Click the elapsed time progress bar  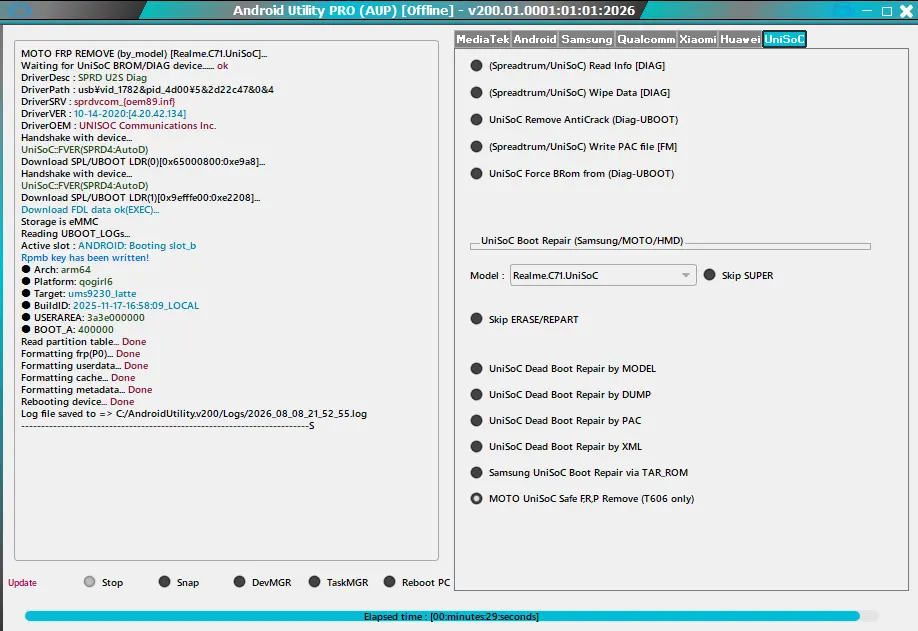(451, 616)
